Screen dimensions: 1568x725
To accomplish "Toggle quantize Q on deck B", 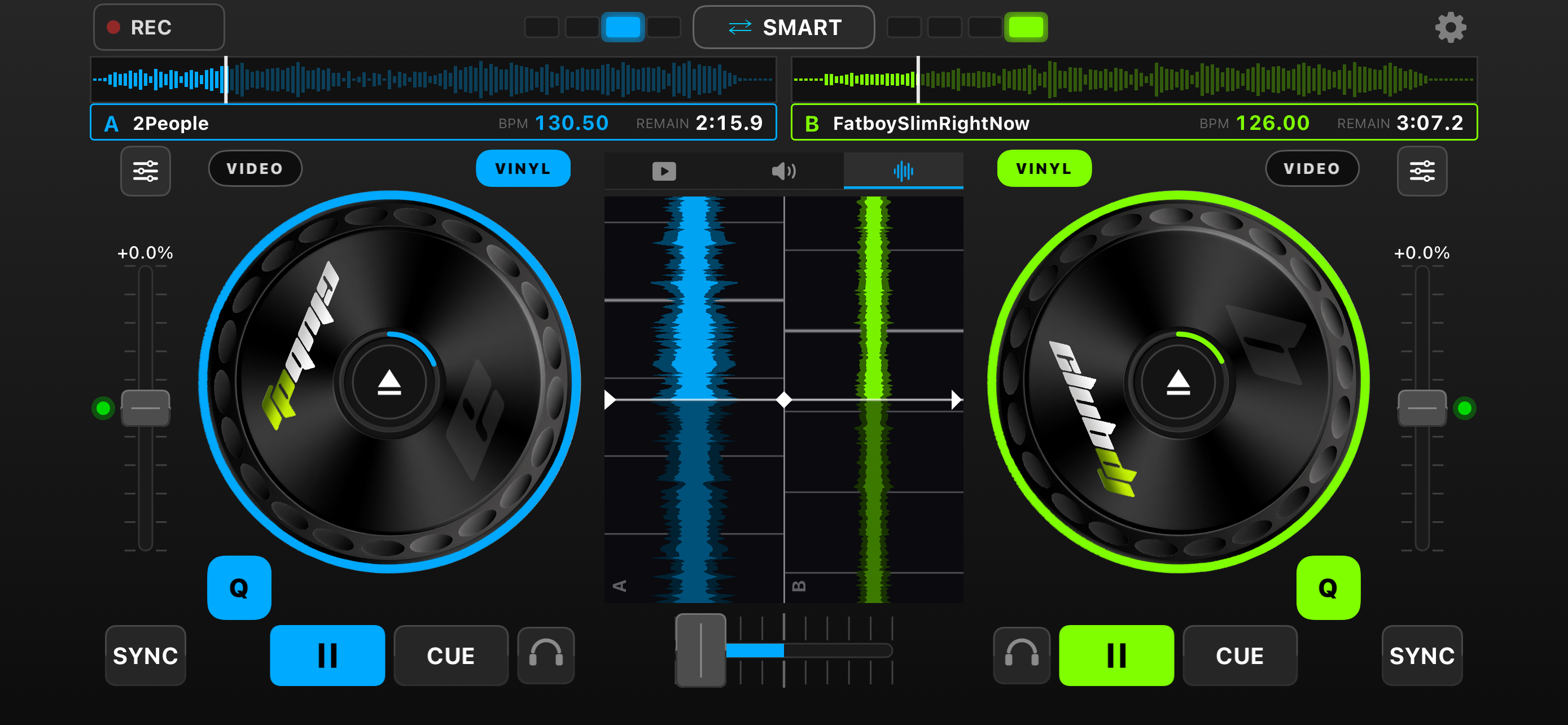I will pyautogui.click(x=1328, y=587).
